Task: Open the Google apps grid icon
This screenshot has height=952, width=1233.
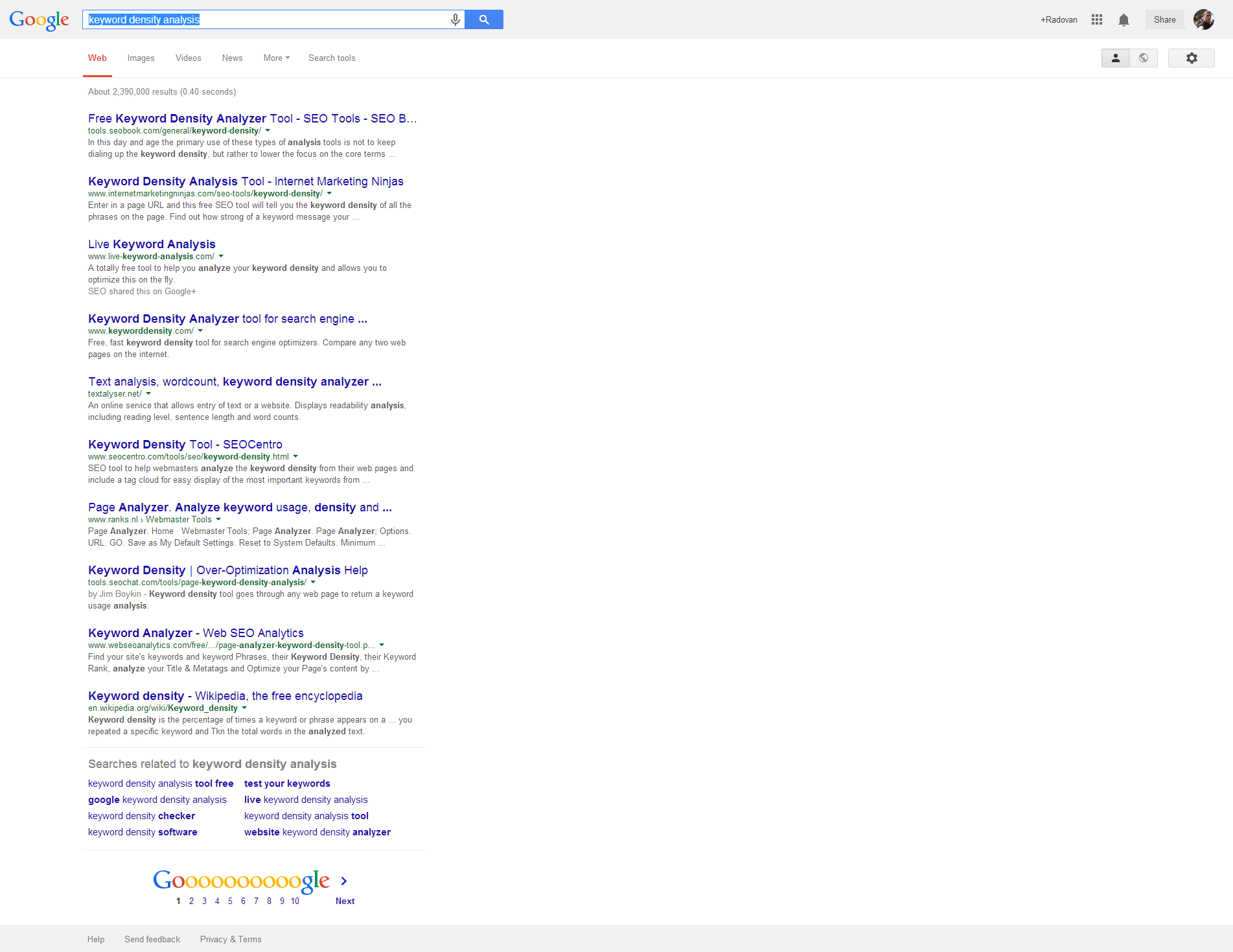Action: click(1096, 20)
